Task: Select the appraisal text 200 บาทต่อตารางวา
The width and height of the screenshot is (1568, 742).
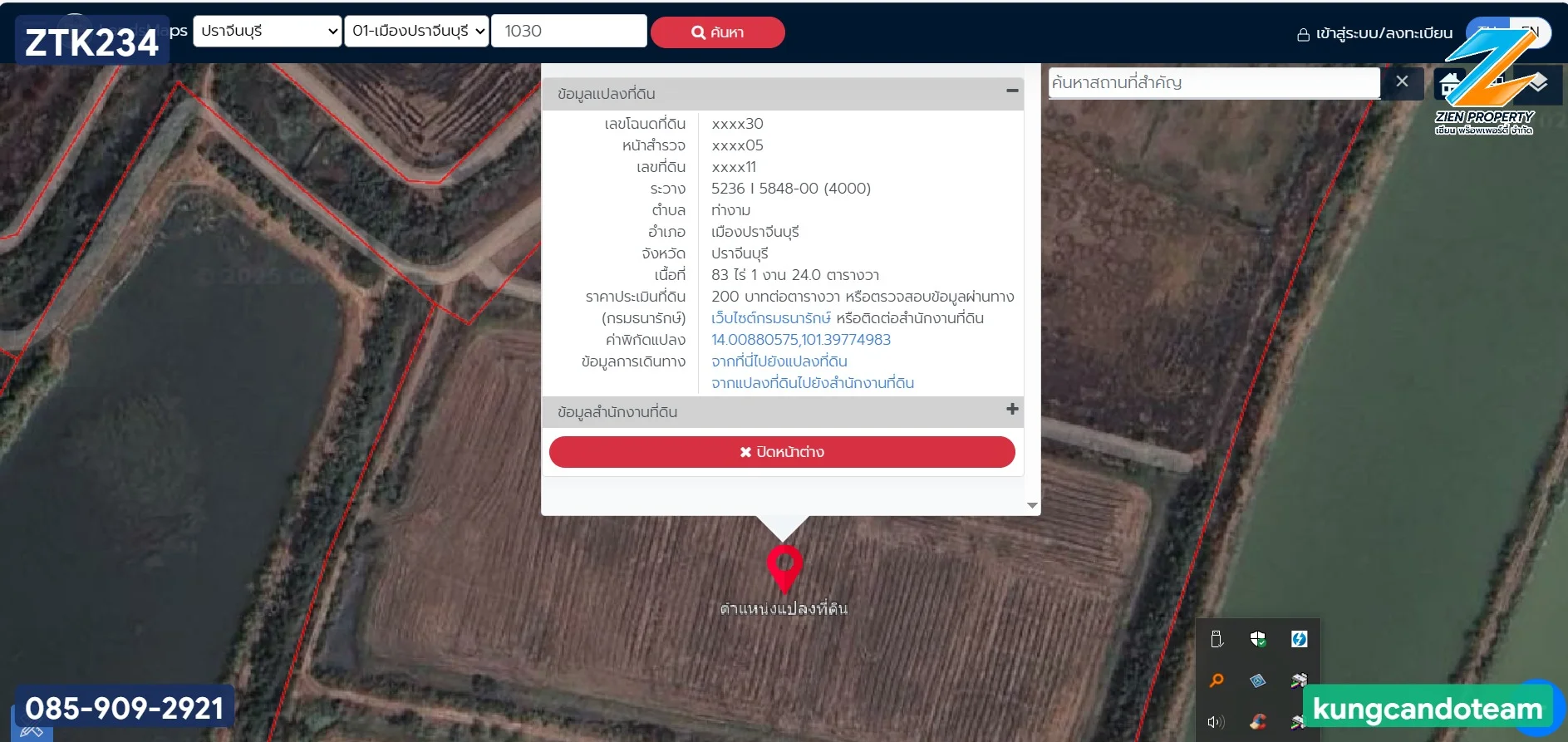Action: pos(776,297)
